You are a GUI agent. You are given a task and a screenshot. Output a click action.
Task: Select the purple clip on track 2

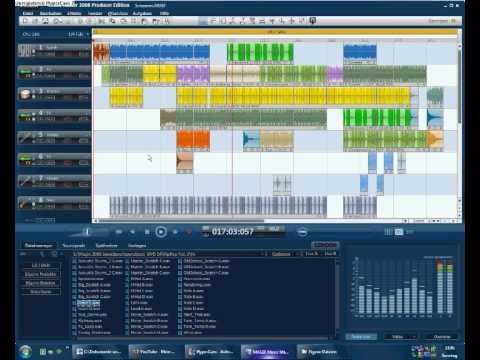click(x=193, y=74)
